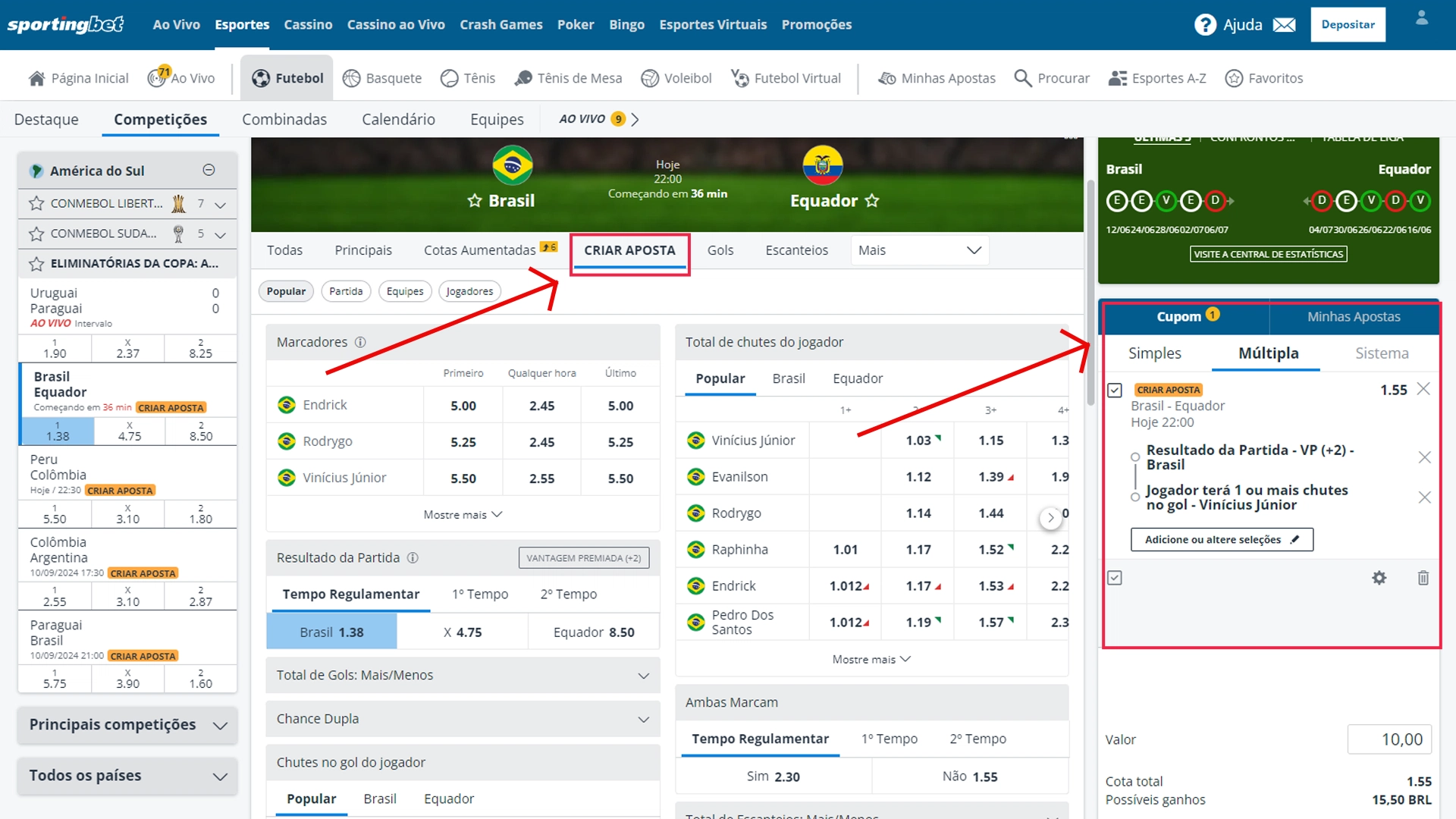
Task: Click the Valor stake input field
Action: pyautogui.click(x=1389, y=739)
